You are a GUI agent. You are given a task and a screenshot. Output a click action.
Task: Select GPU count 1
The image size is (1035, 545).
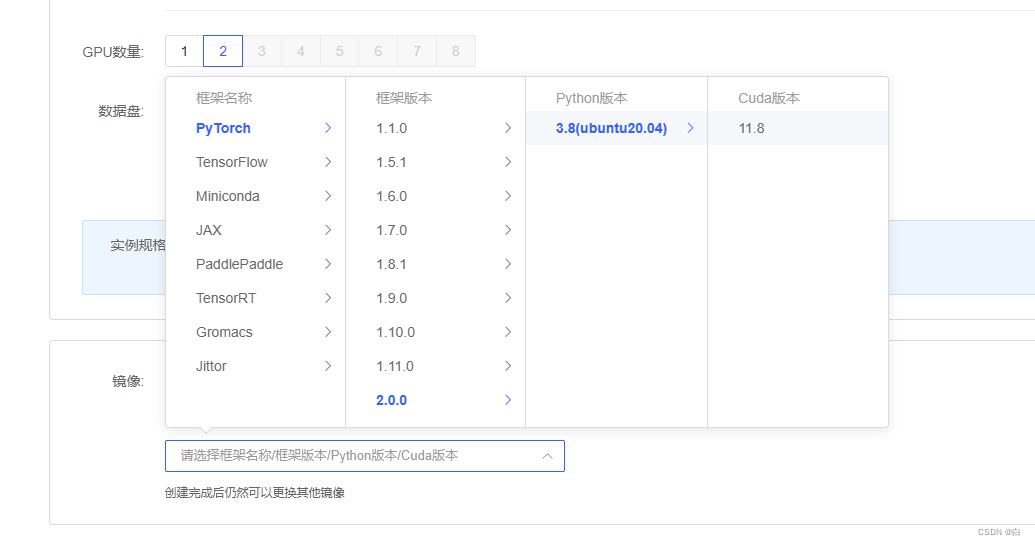coord(184,51)
